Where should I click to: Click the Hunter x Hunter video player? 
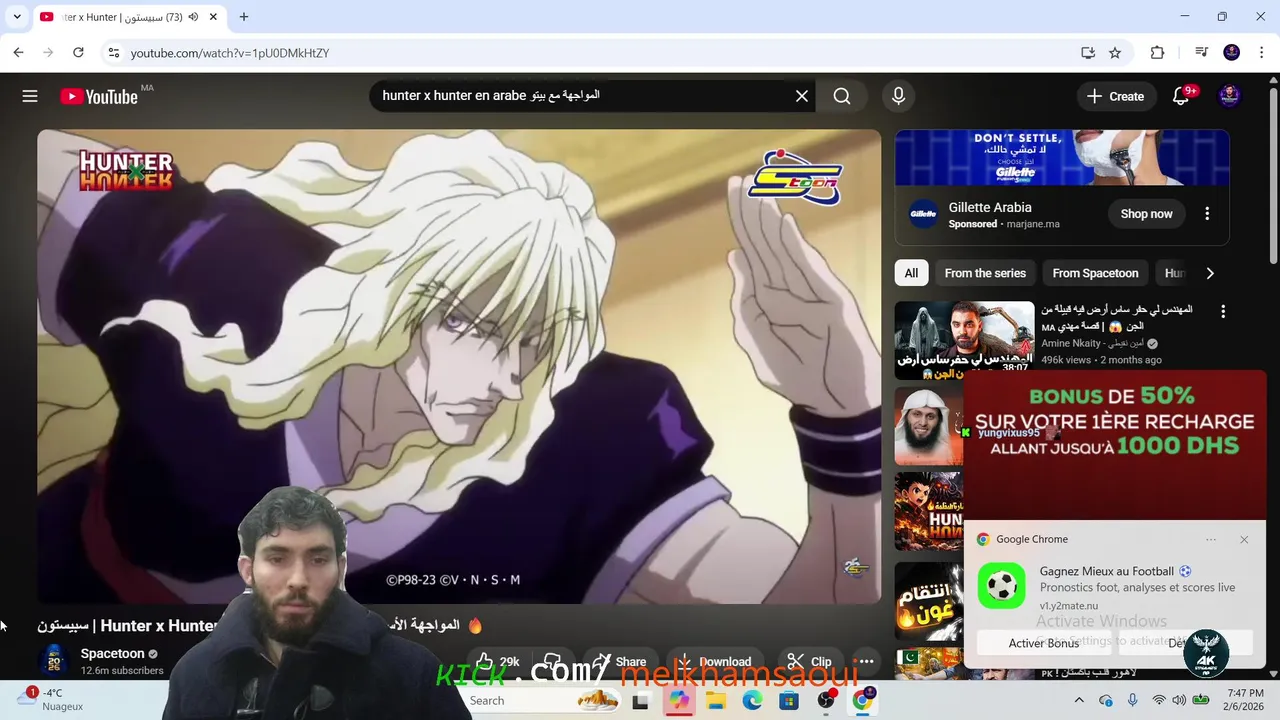pyautogui.click(x=459, y=366)
